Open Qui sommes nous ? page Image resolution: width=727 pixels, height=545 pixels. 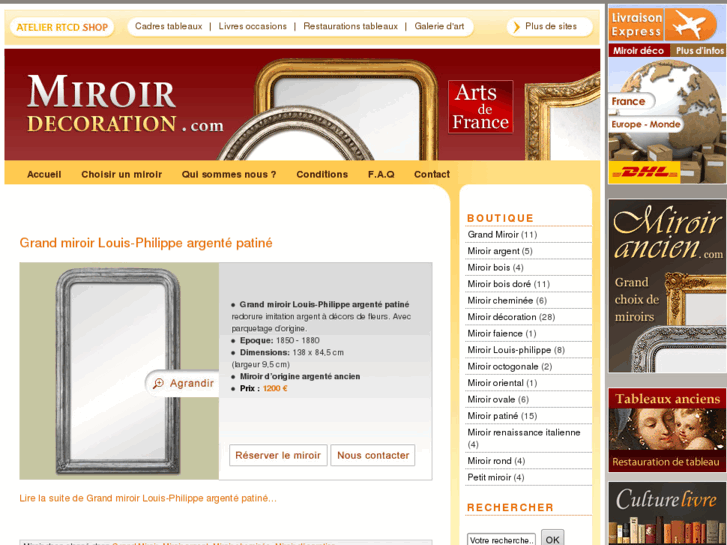coord(229,174)
